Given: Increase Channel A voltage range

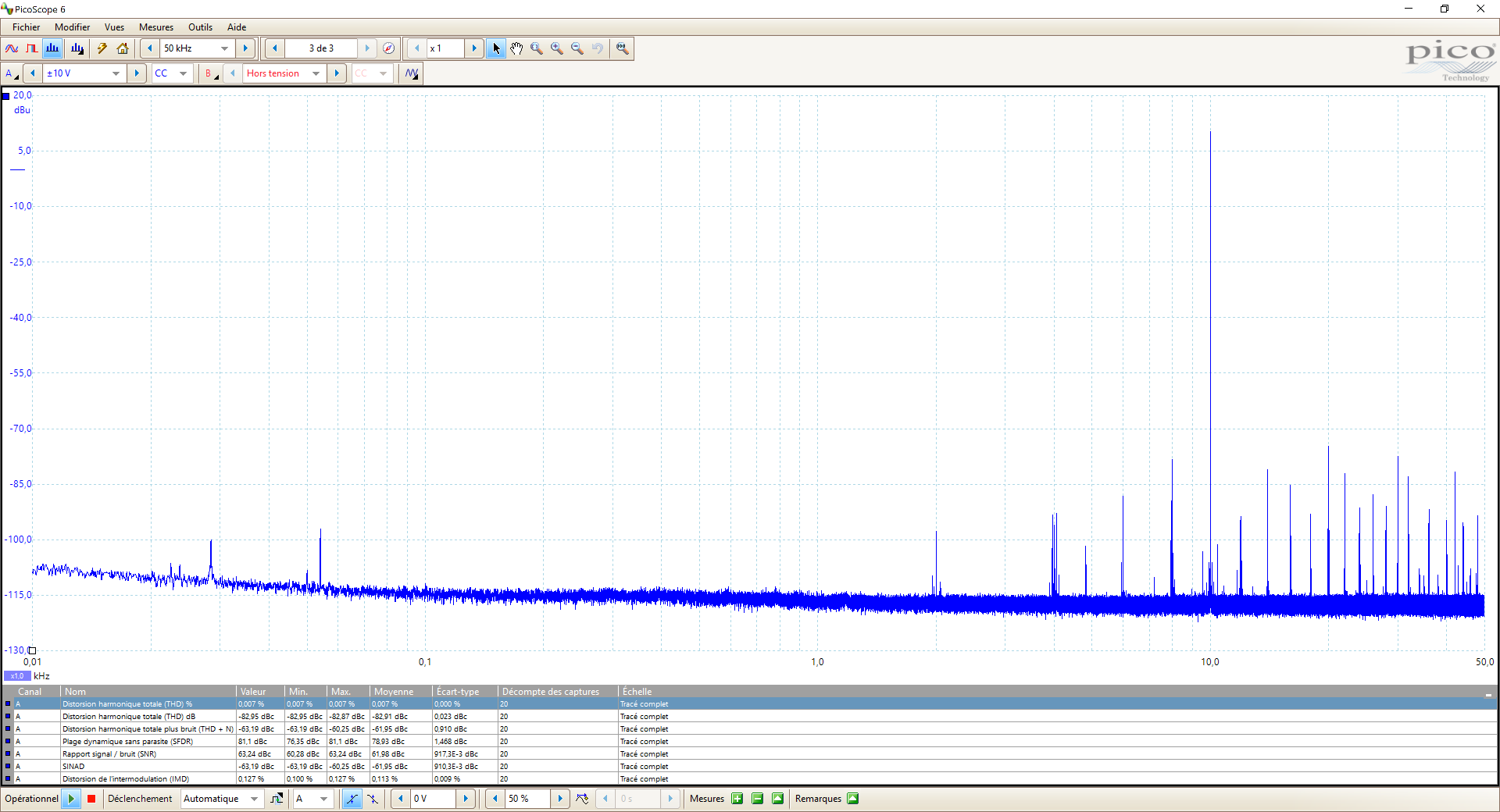Looking at the screenshot, I should (137, 73).
